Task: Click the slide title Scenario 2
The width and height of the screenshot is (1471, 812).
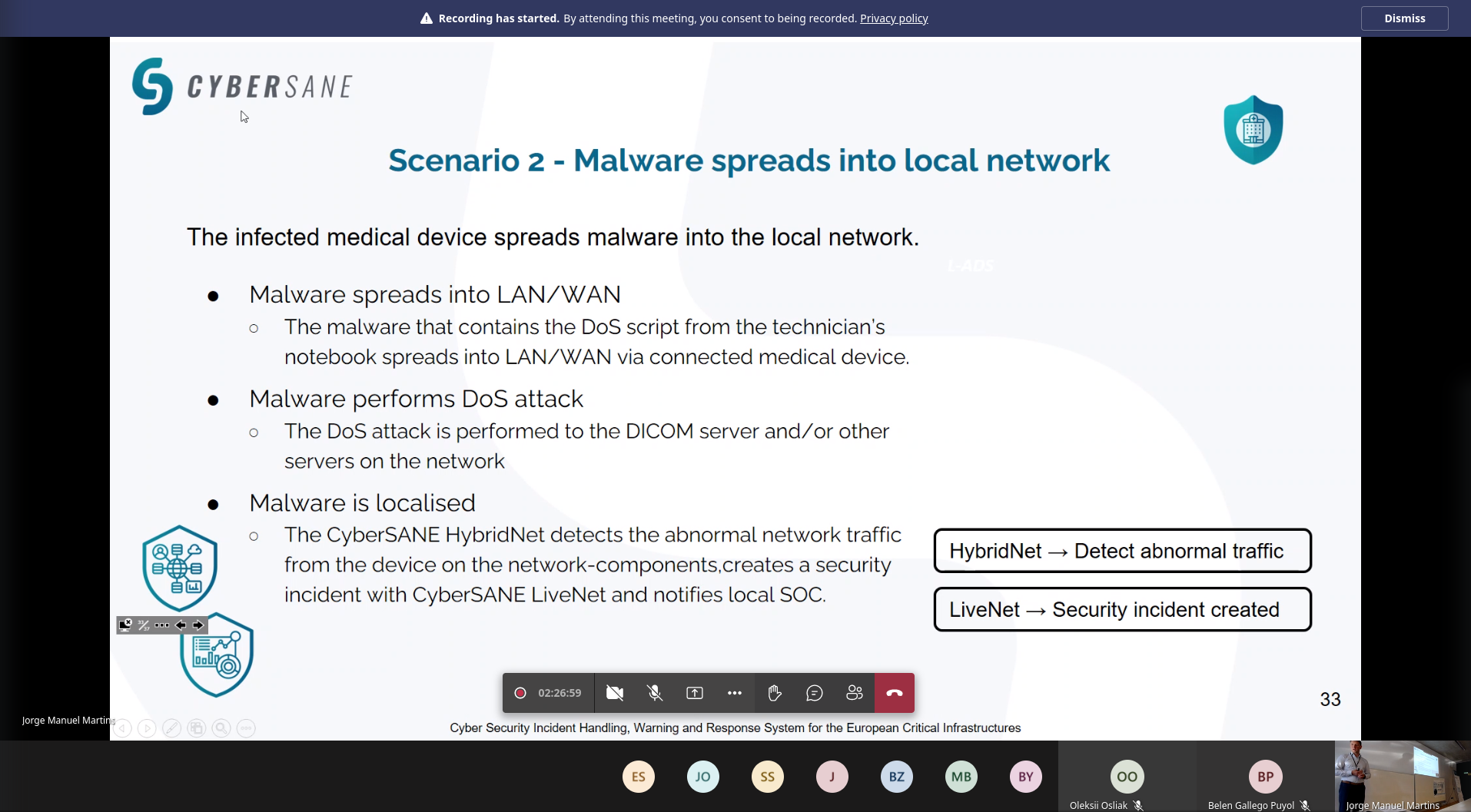Action: pos(749,161)
